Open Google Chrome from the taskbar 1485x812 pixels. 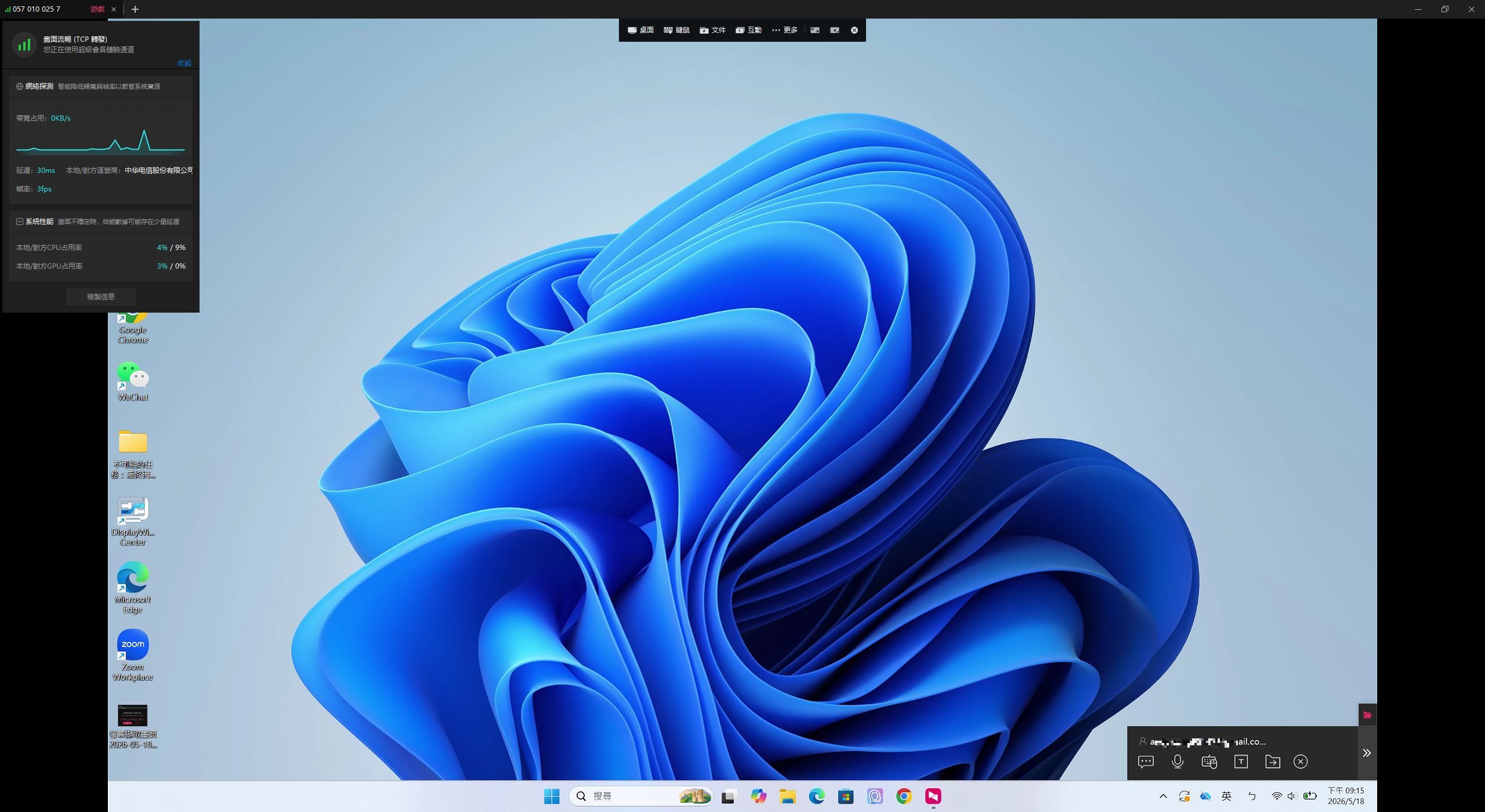pos(904,796)
